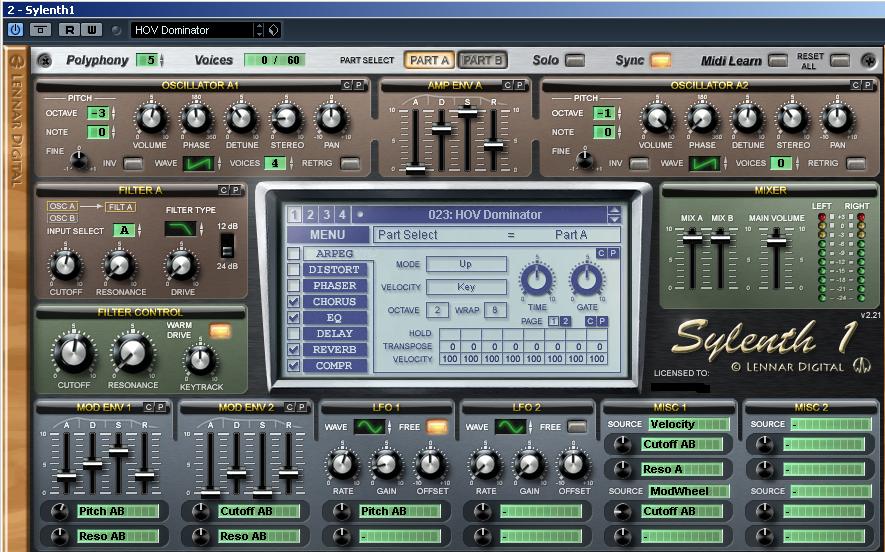The image size is (885, 552).
Task: Click the copy C icon in Oscillator A1
Action: pyautogui.click(x=347, y=85)
